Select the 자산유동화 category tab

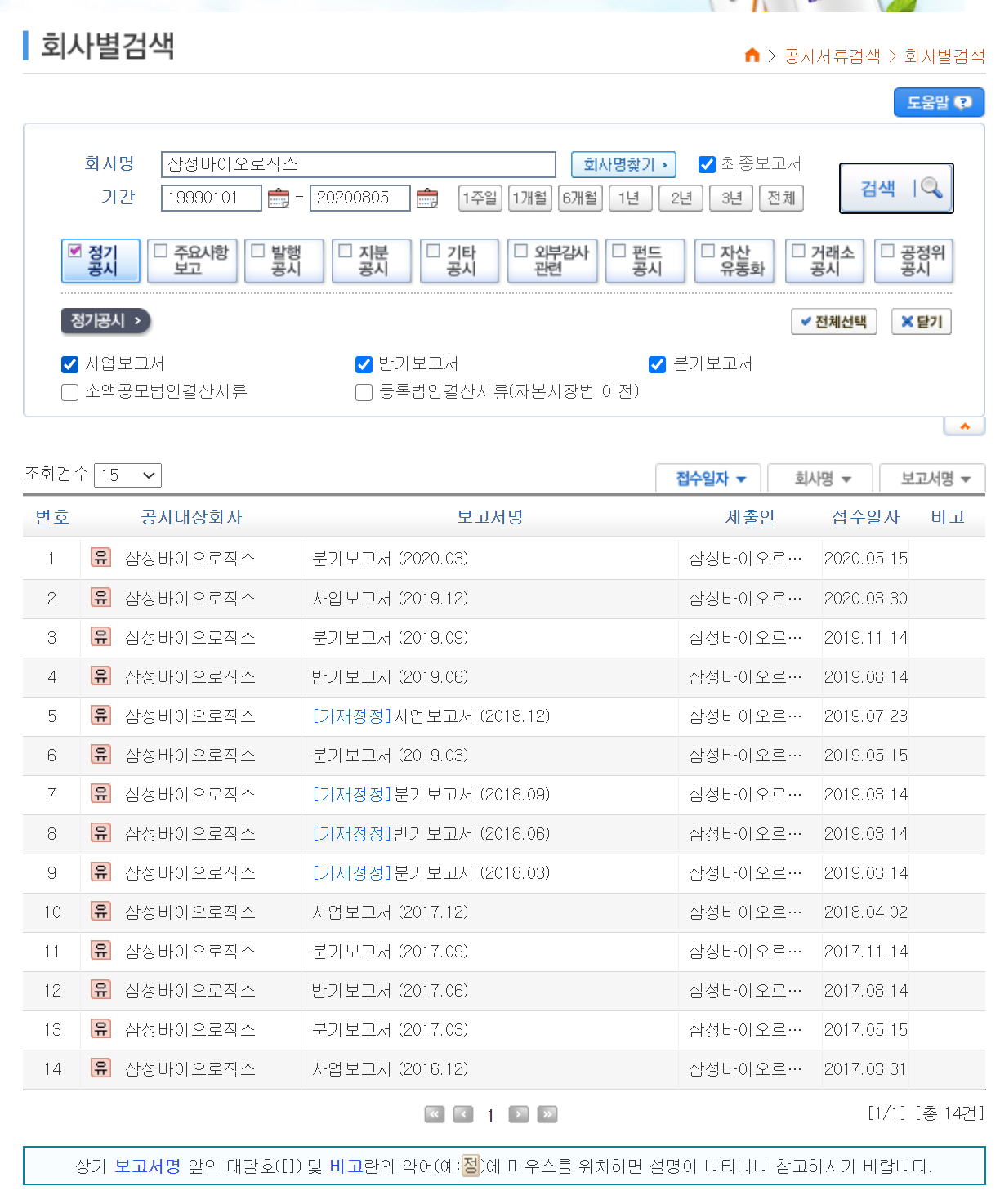point(735,261)
